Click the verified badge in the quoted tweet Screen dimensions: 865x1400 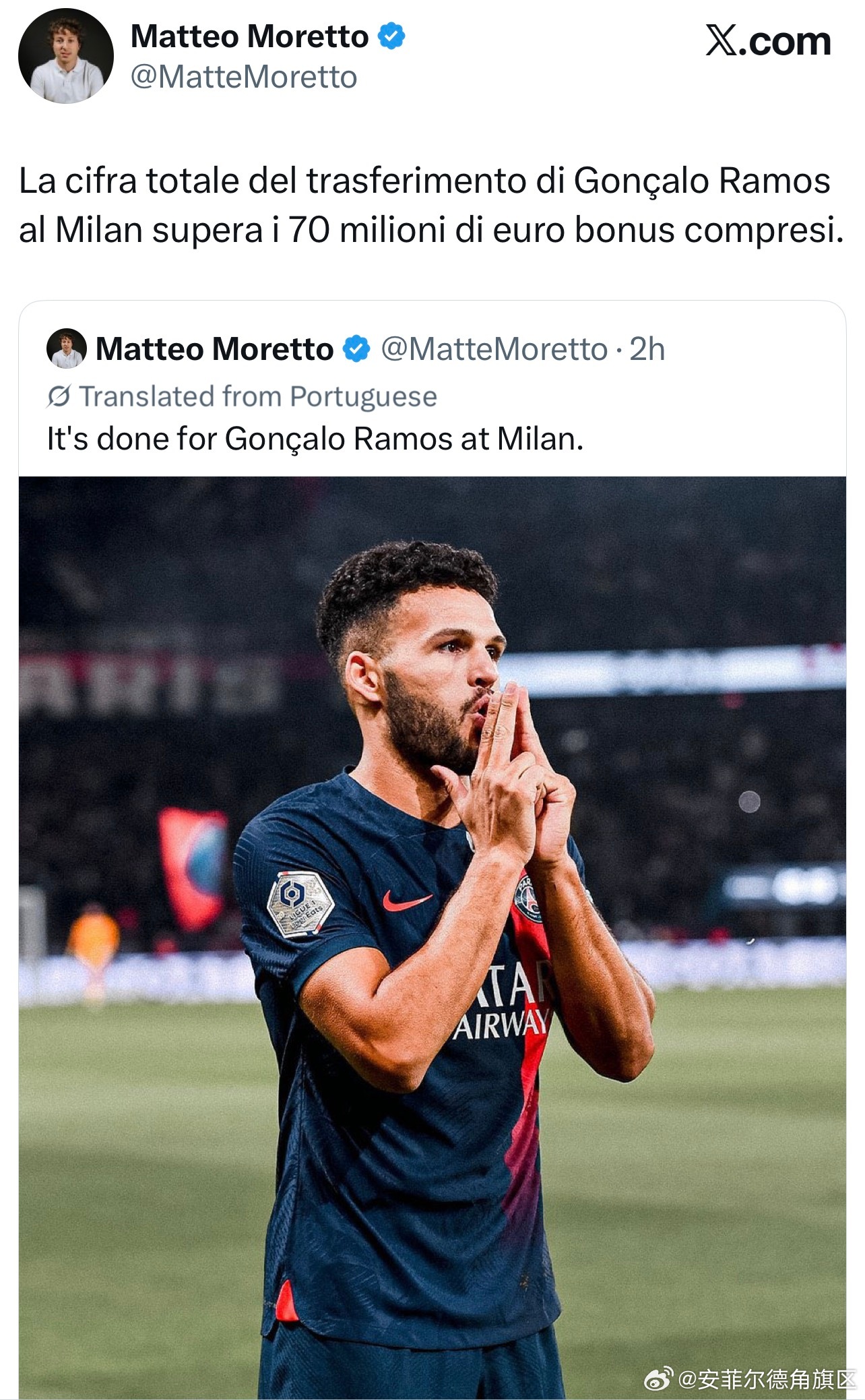pos(356,349)
